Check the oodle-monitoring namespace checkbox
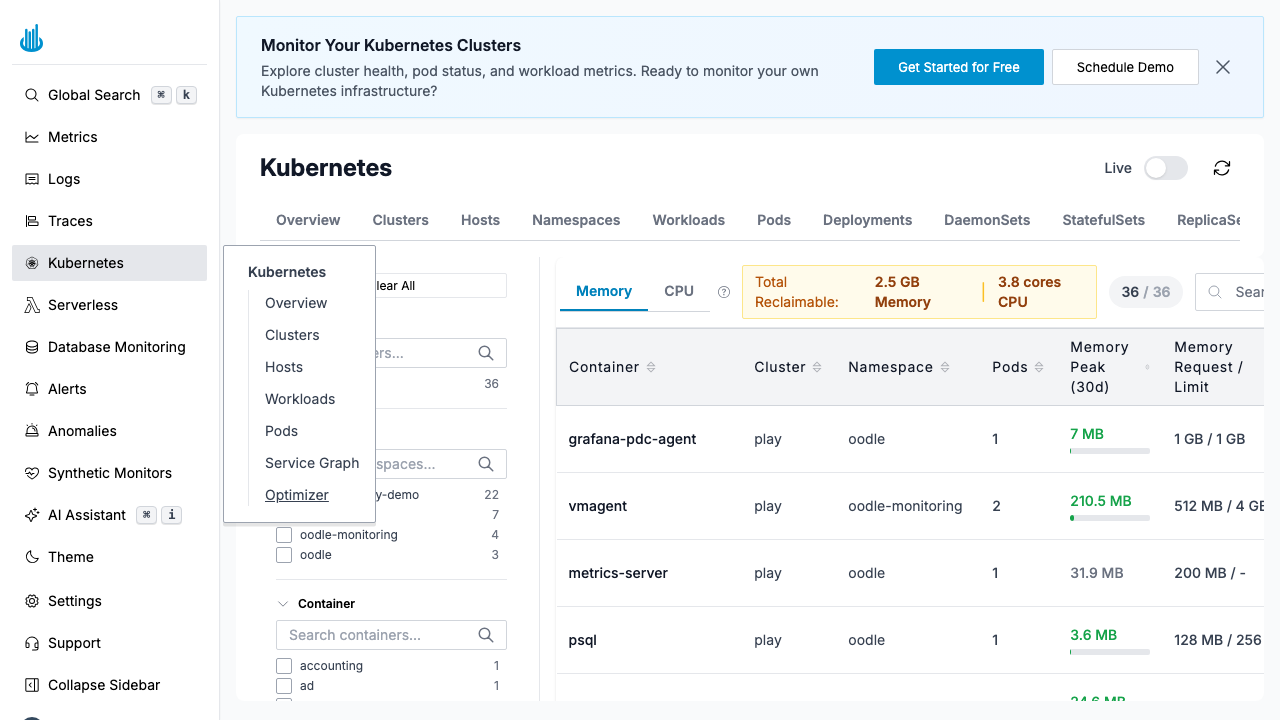The height and width of the screenshot is (720, 1280). pos(284,535)
